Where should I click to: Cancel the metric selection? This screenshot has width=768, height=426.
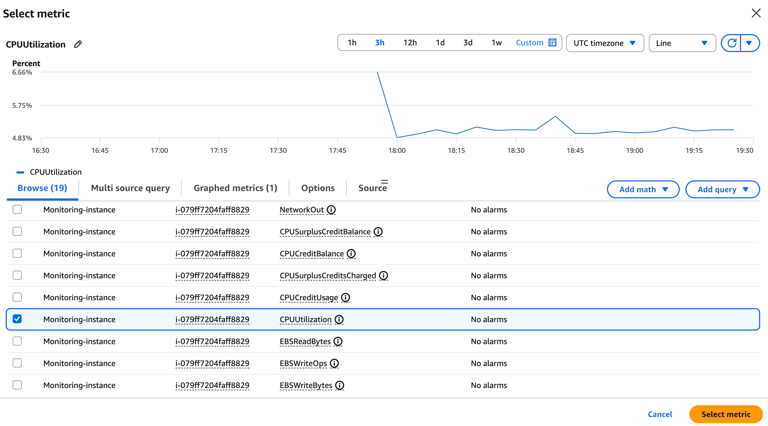tap(660, 414)
